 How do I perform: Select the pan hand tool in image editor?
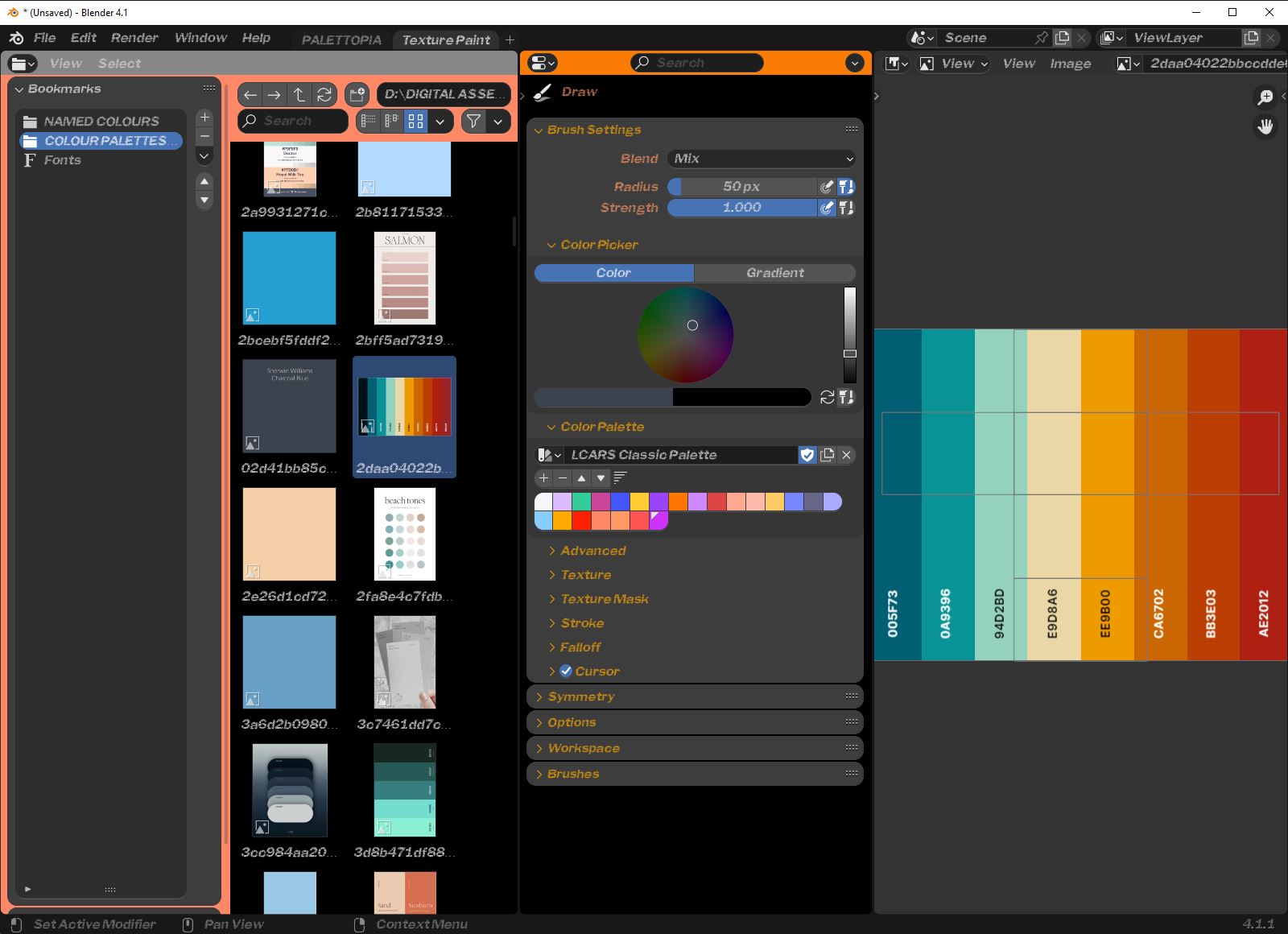point(1265,126)
